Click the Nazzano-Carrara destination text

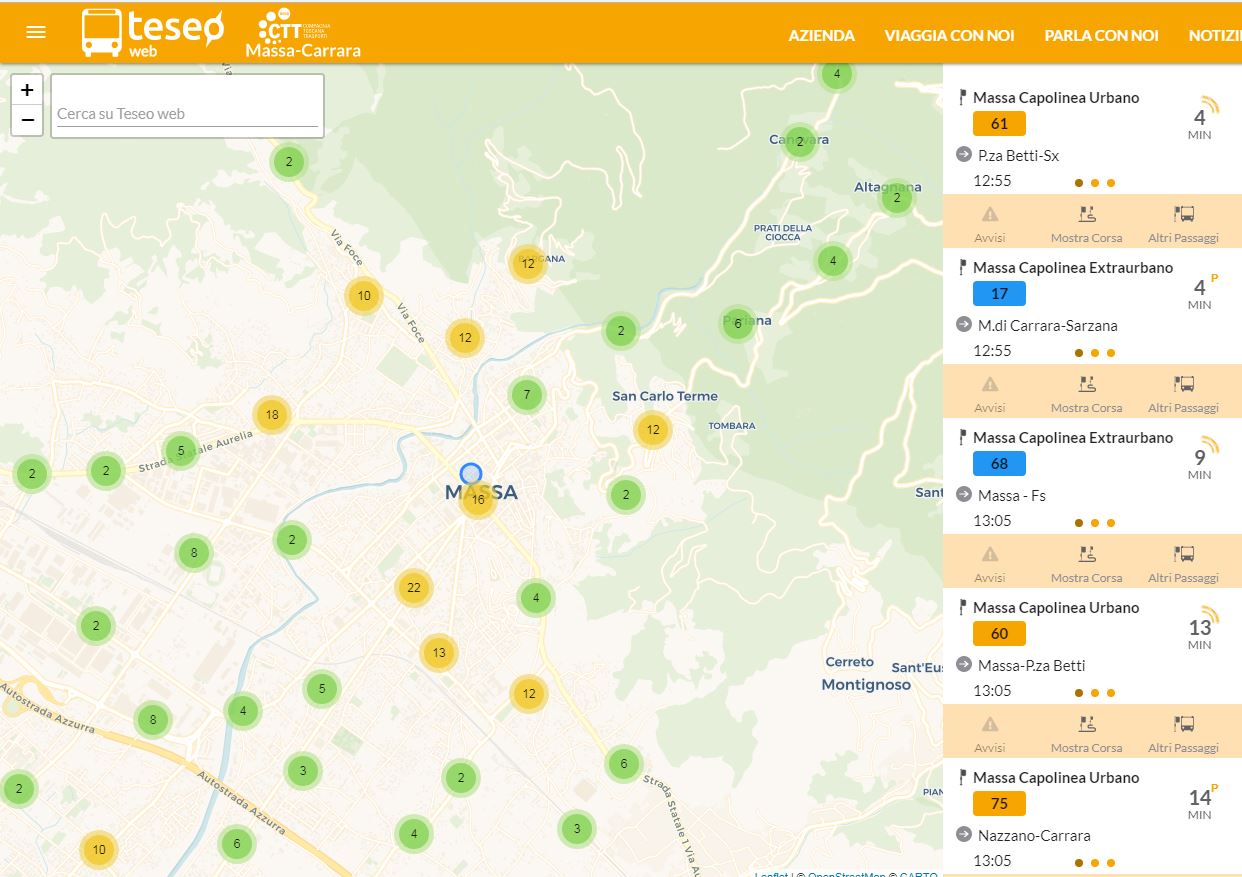tap(1035, 835)
